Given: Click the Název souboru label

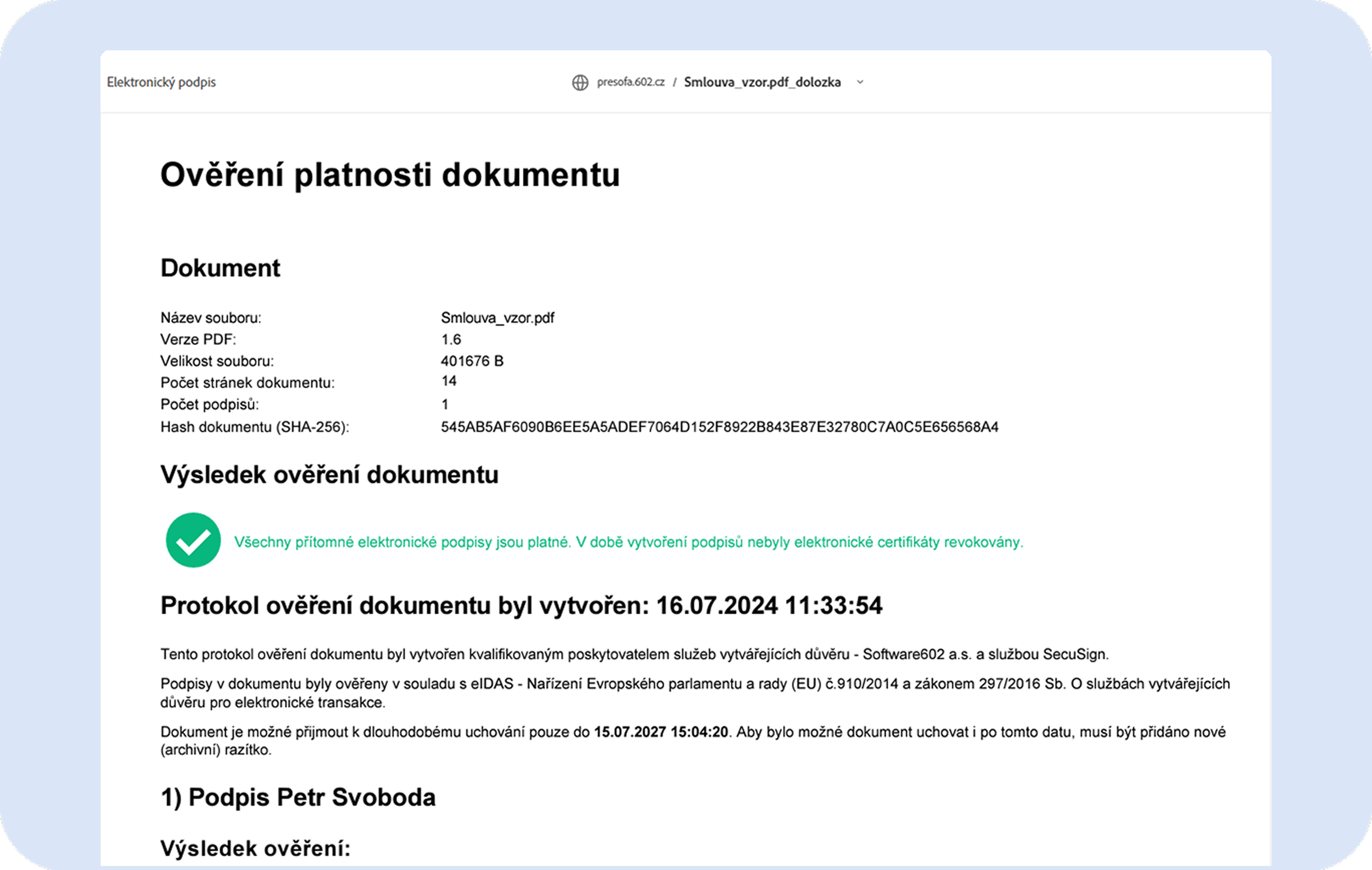Looking at the screenshot, I should (x=211, y=318).
